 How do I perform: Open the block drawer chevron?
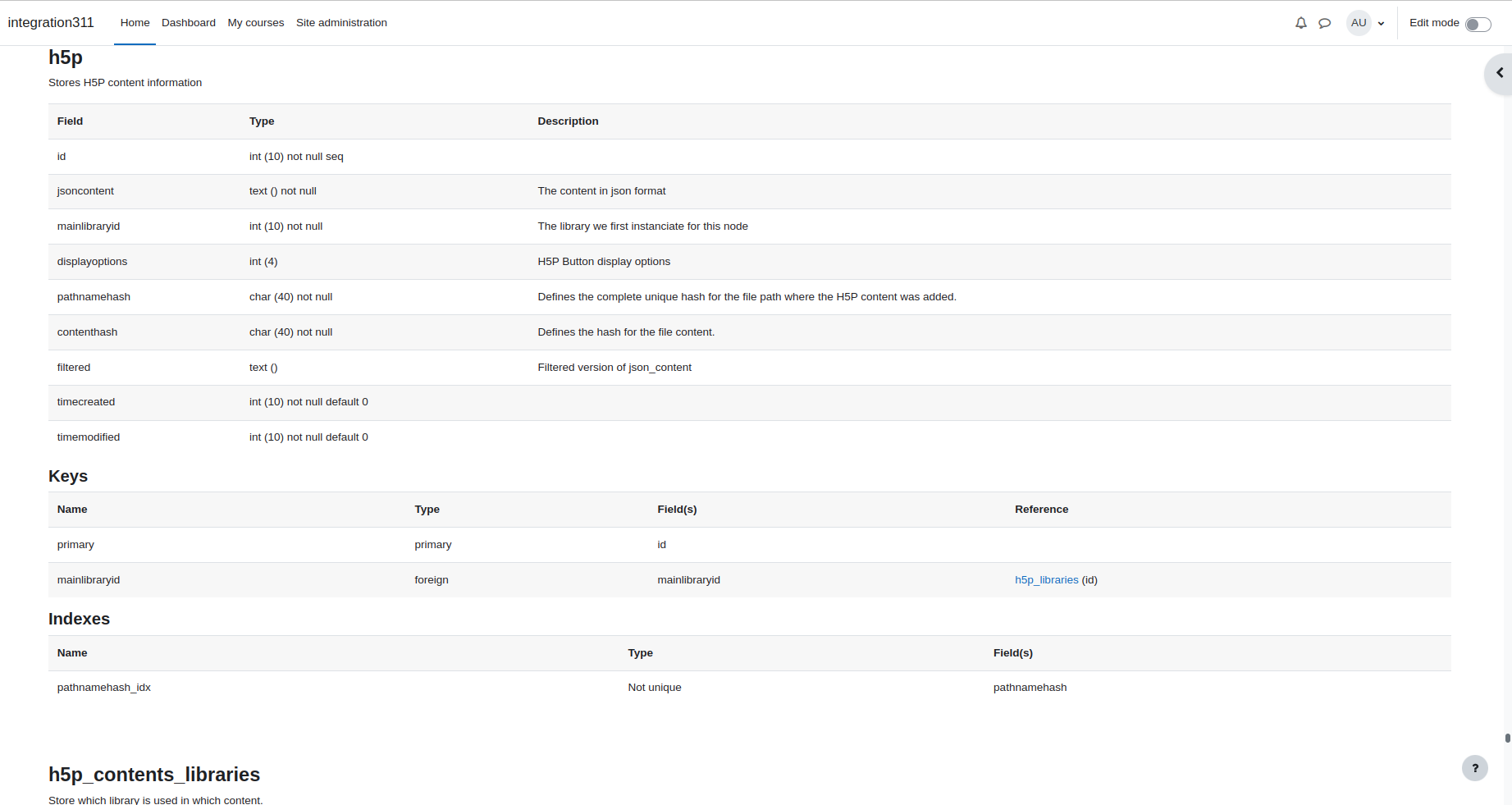1500,73
